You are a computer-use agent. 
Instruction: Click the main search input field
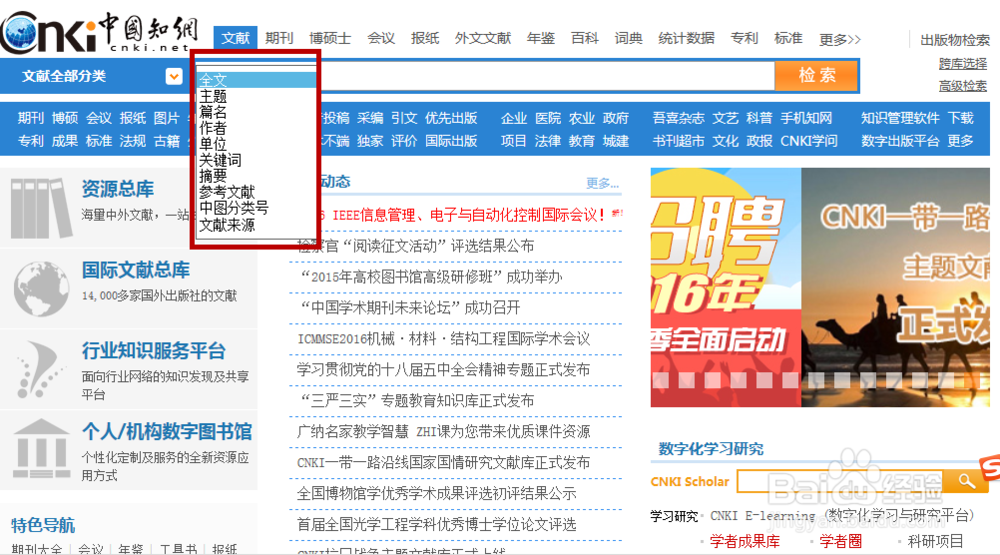tap(547, 77)
